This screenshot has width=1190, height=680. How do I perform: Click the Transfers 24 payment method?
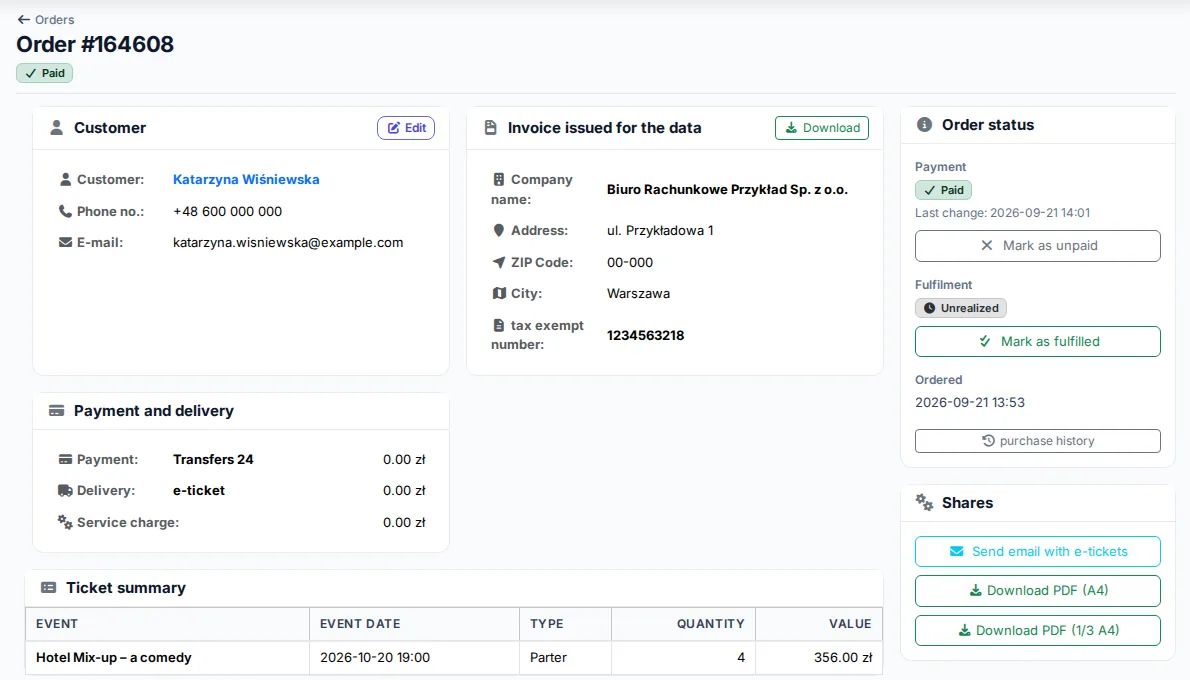213,459
